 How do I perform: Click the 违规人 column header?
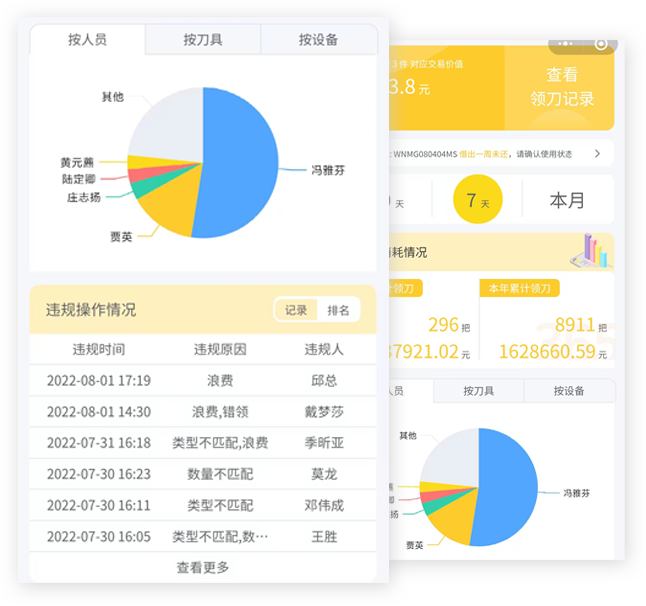[x=324, y=349]
